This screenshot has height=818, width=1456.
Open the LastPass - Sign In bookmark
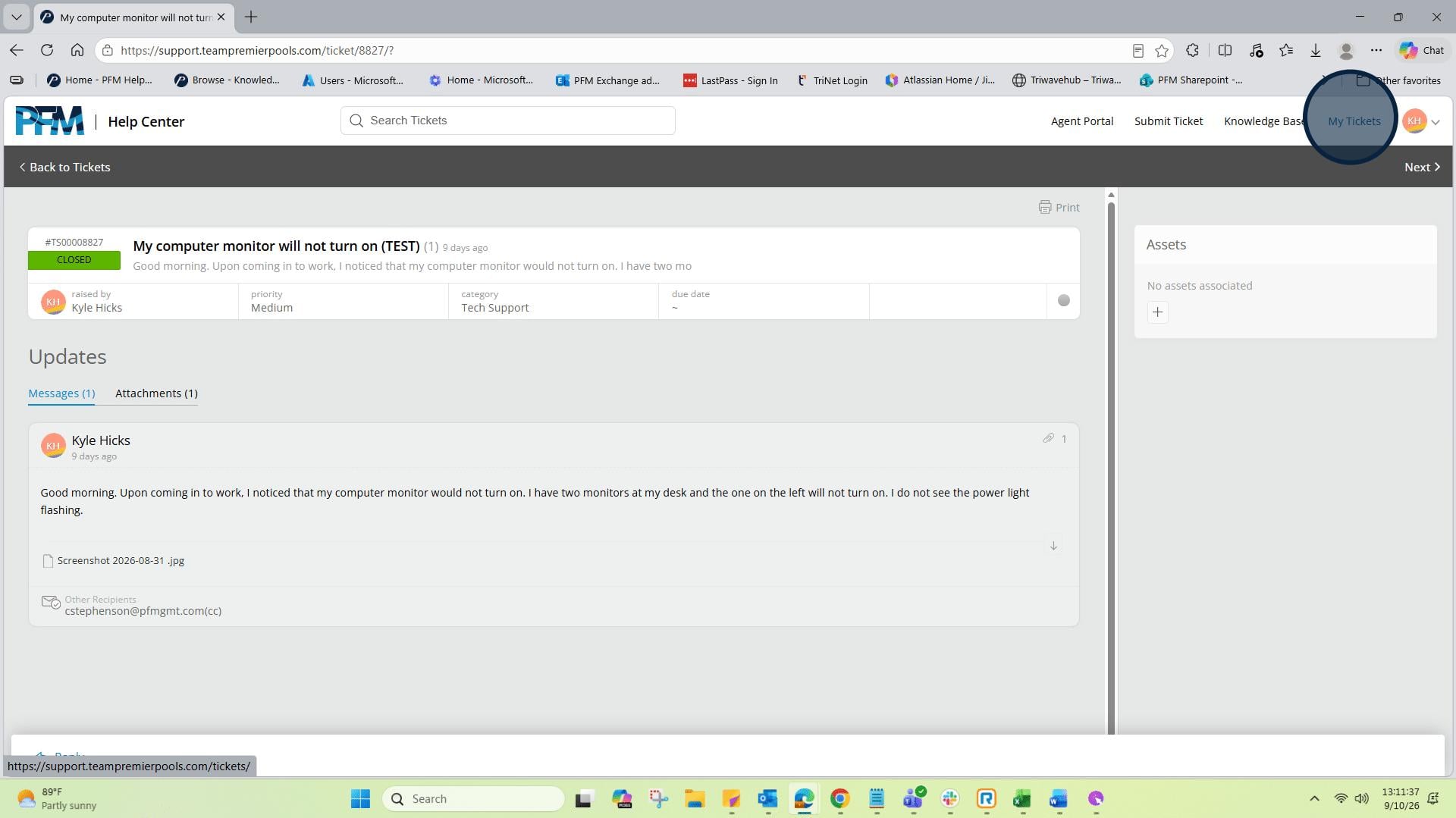tap(730, 80)
